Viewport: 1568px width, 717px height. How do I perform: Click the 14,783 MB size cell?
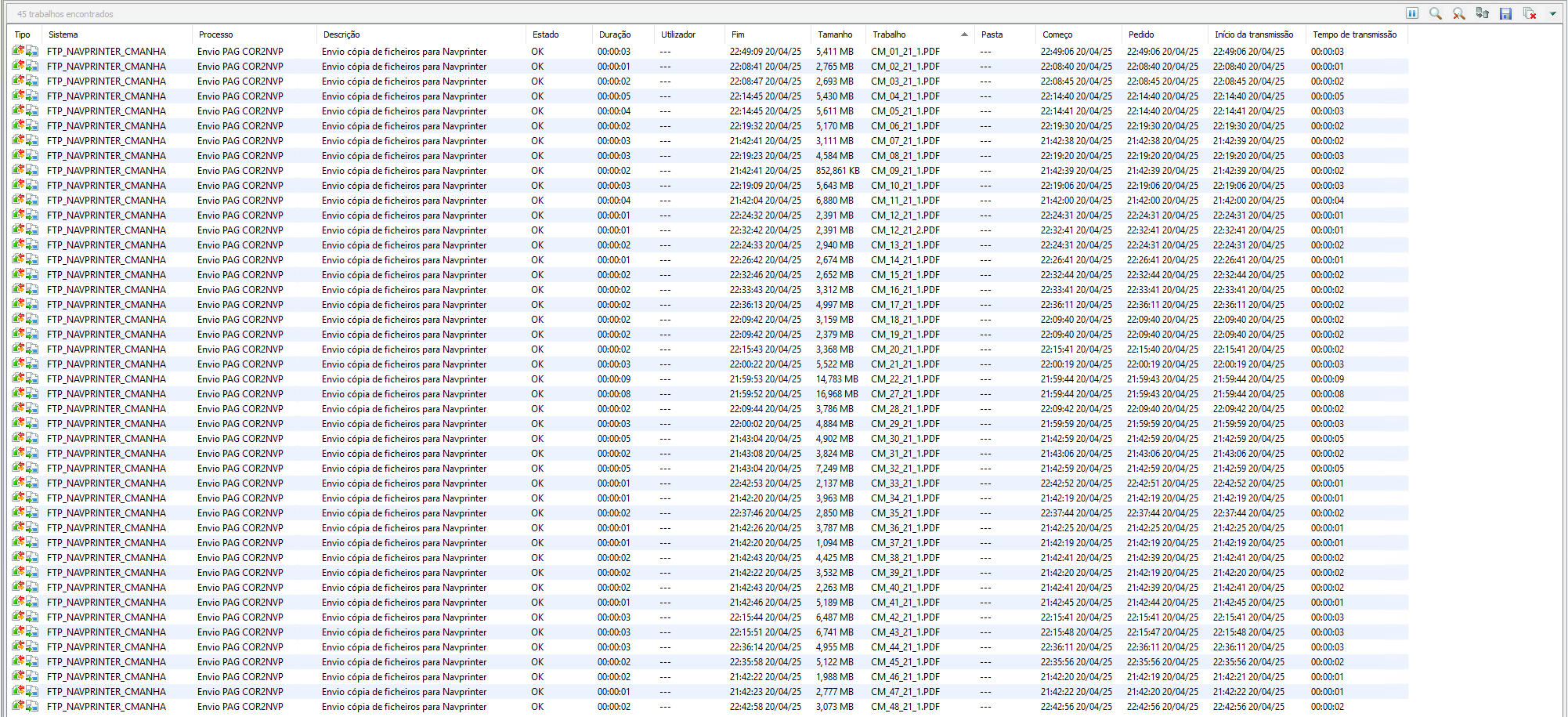[836, 379]
